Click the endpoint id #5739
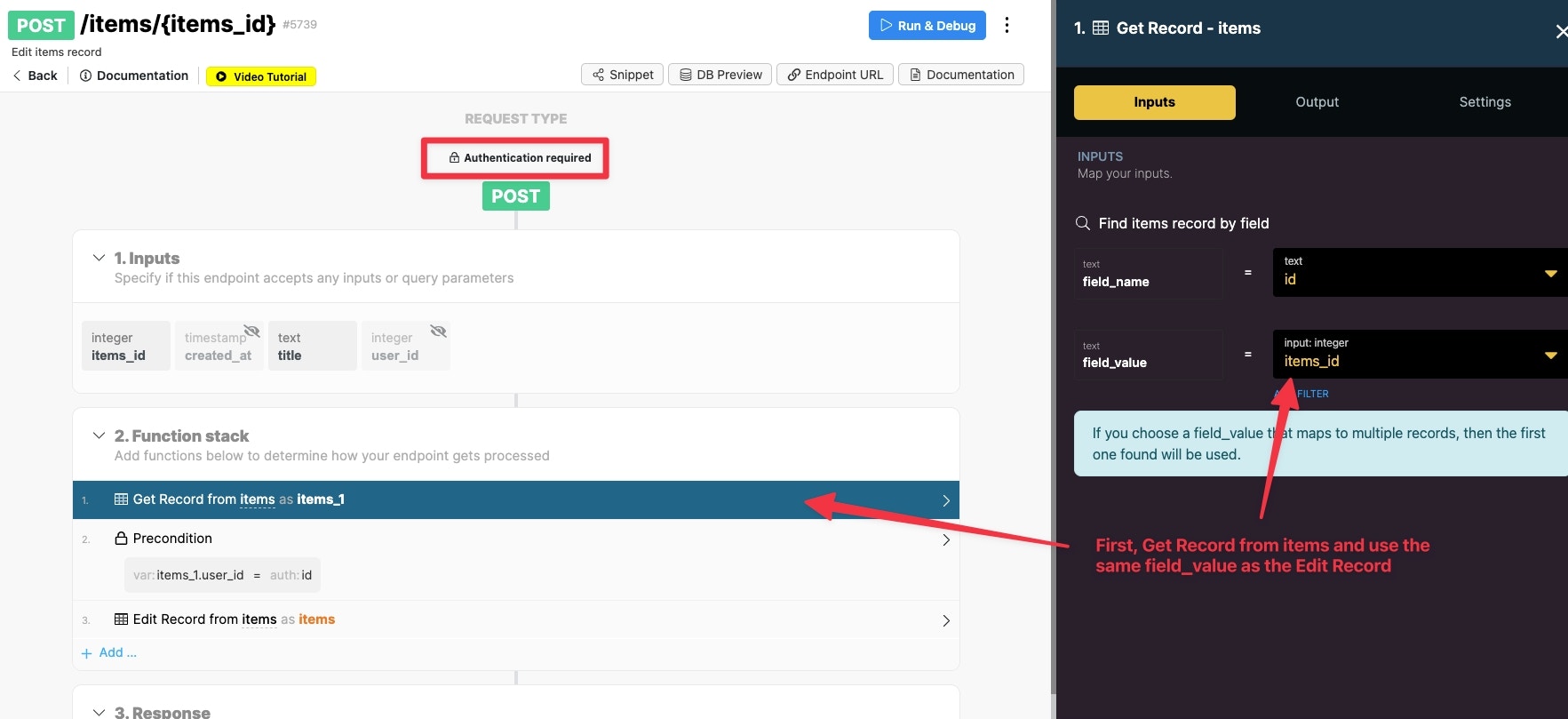 point(299,25)
